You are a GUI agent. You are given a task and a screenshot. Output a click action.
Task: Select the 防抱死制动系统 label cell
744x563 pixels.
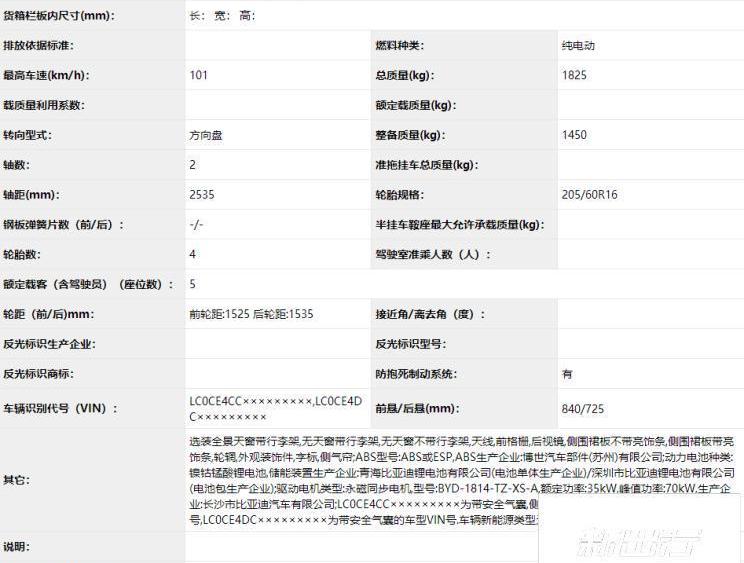(x=415, y=374)
